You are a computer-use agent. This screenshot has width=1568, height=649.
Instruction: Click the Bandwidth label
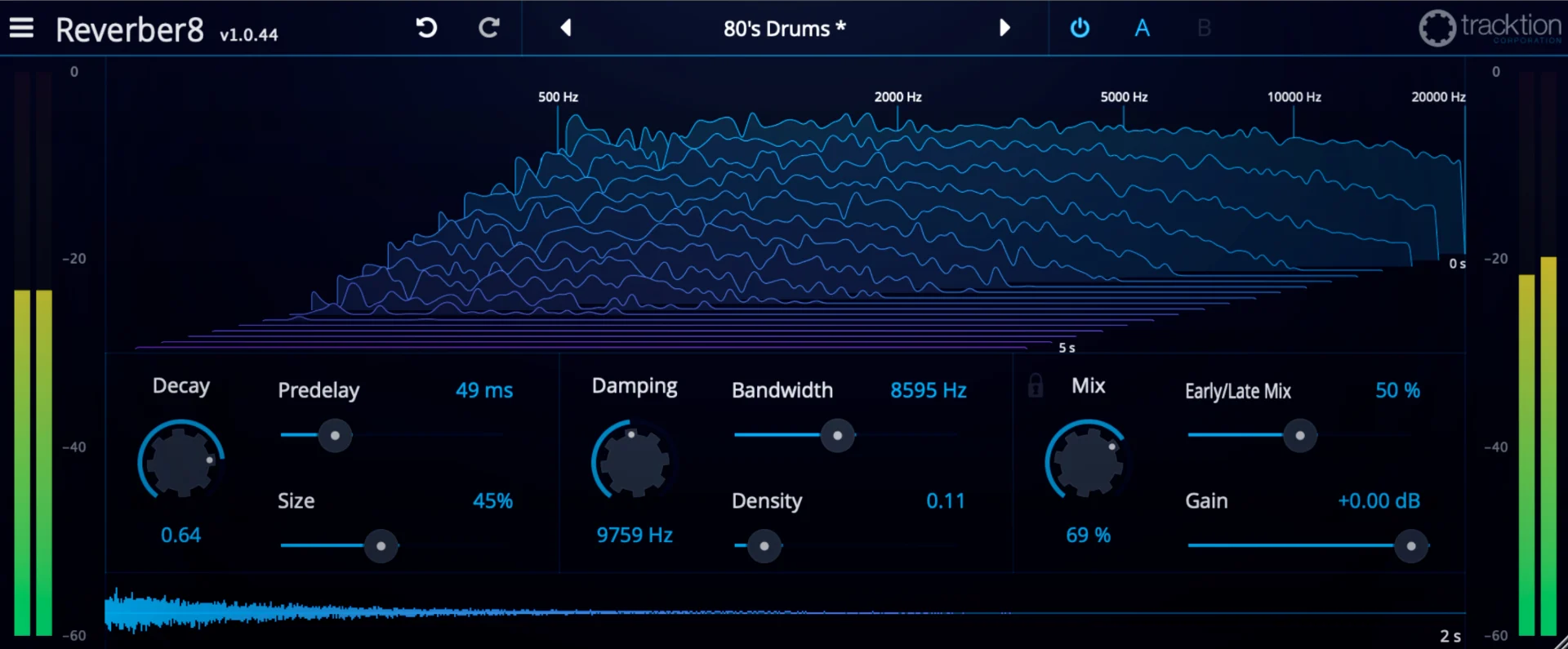pyautogui.click(x=782, y=390)
